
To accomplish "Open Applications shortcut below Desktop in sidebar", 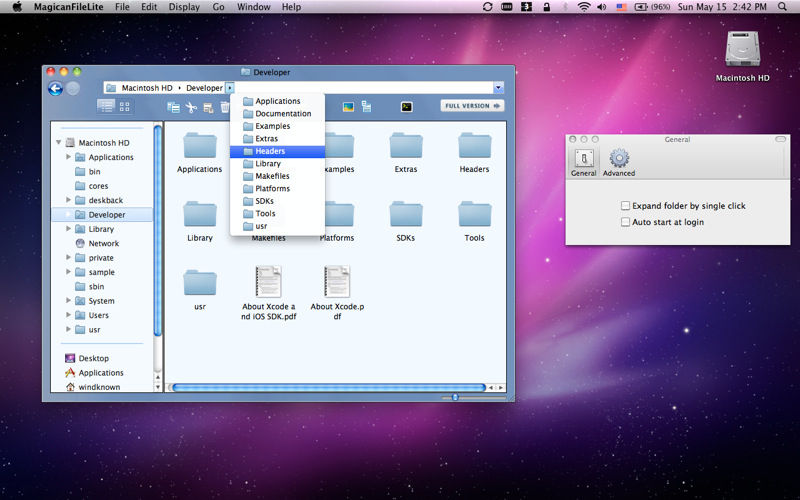I will pyautogui.click(x=101, y=372).
